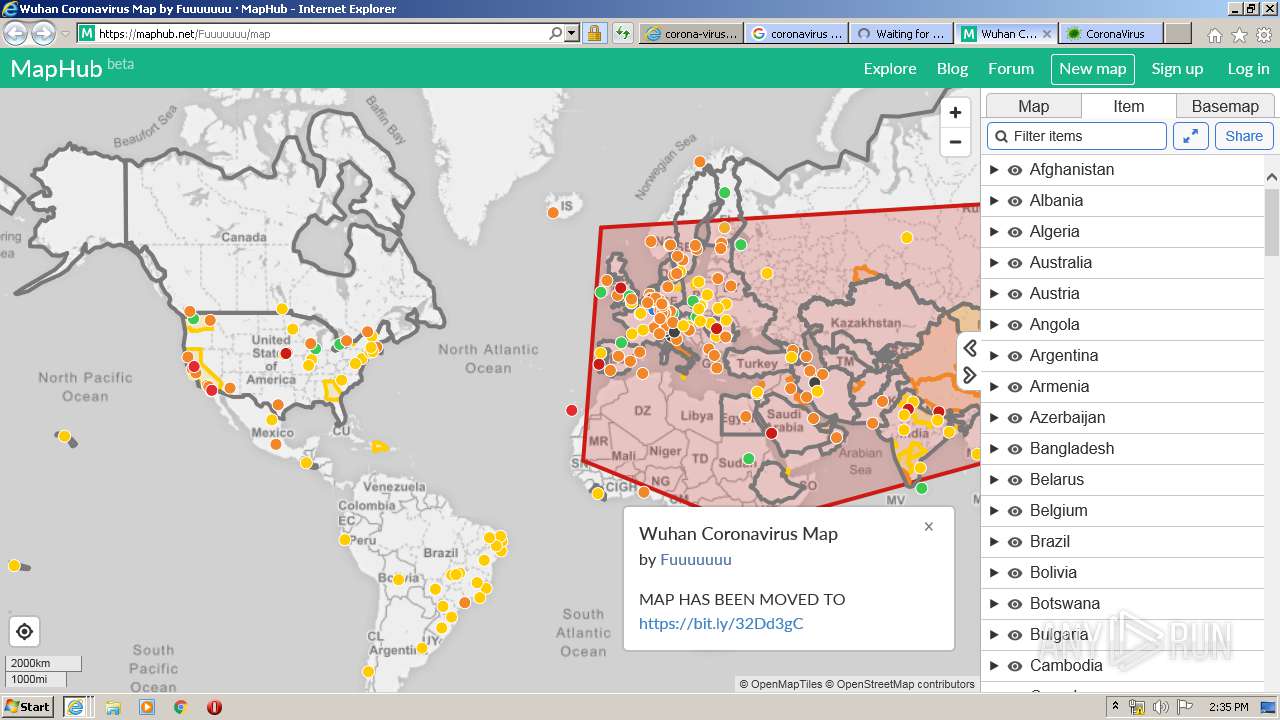Image resolution: width=1280 pixels, height=720 pixels.
Task: Toggle the eye icon for Belgium
Action: (x=1015, y=511)
